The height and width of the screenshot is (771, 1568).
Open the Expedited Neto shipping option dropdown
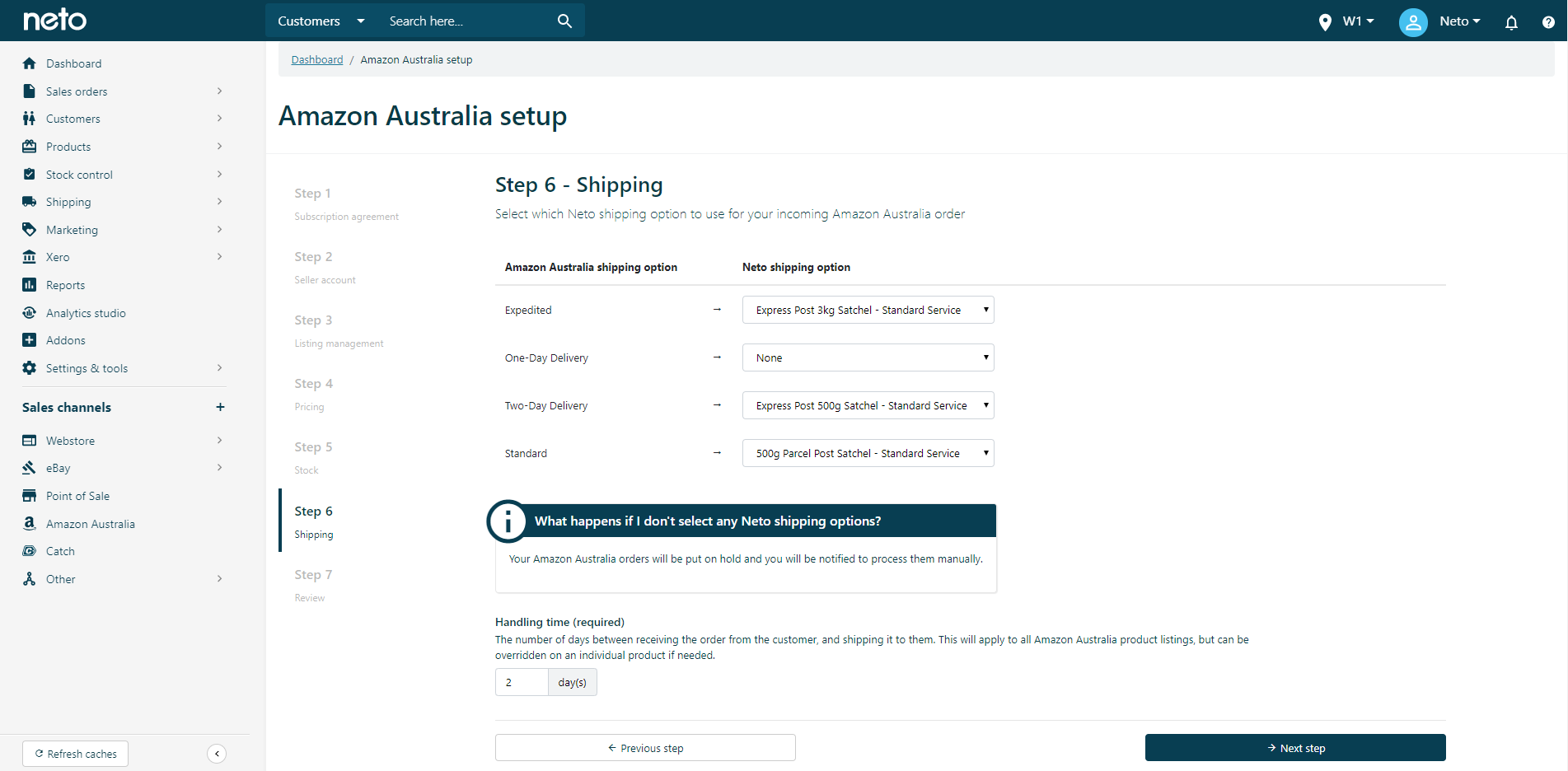868,310
